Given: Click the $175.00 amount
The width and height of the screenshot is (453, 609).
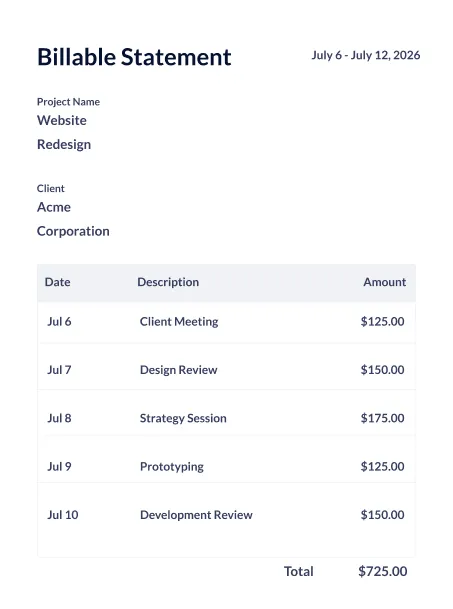Looking at the screenshot, I should point(382,418).
